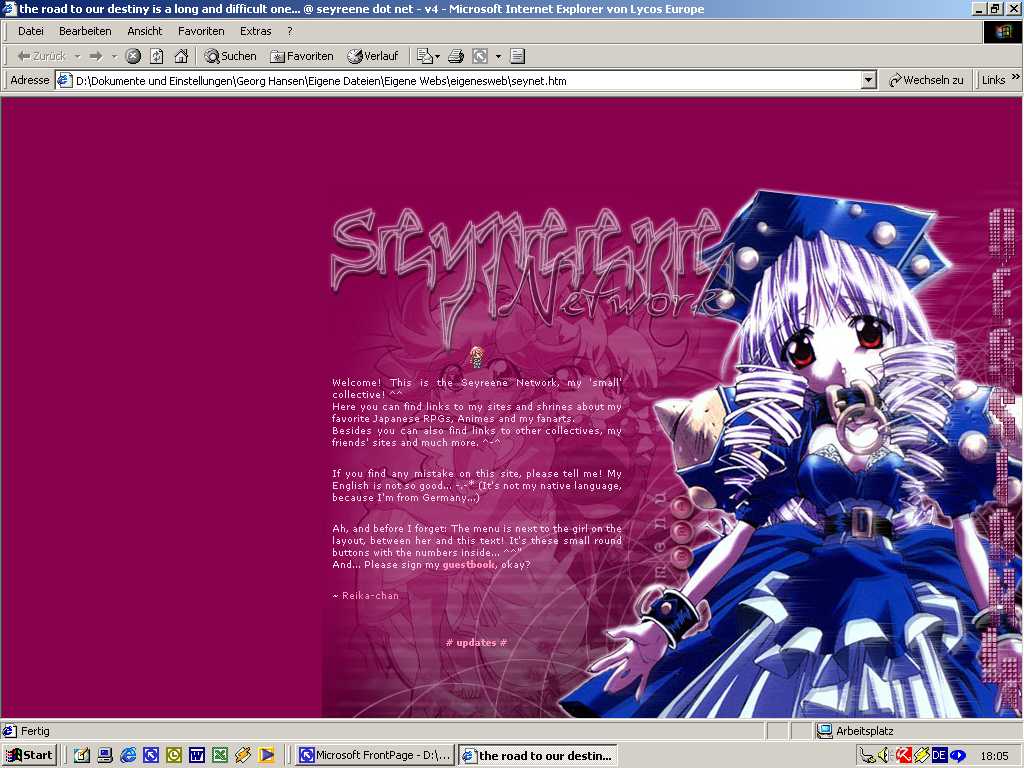Viewport: 1024px width, 768px height.
Task: Click the Windows logo throbber in the menu bar
Action: click(1003, 32)
